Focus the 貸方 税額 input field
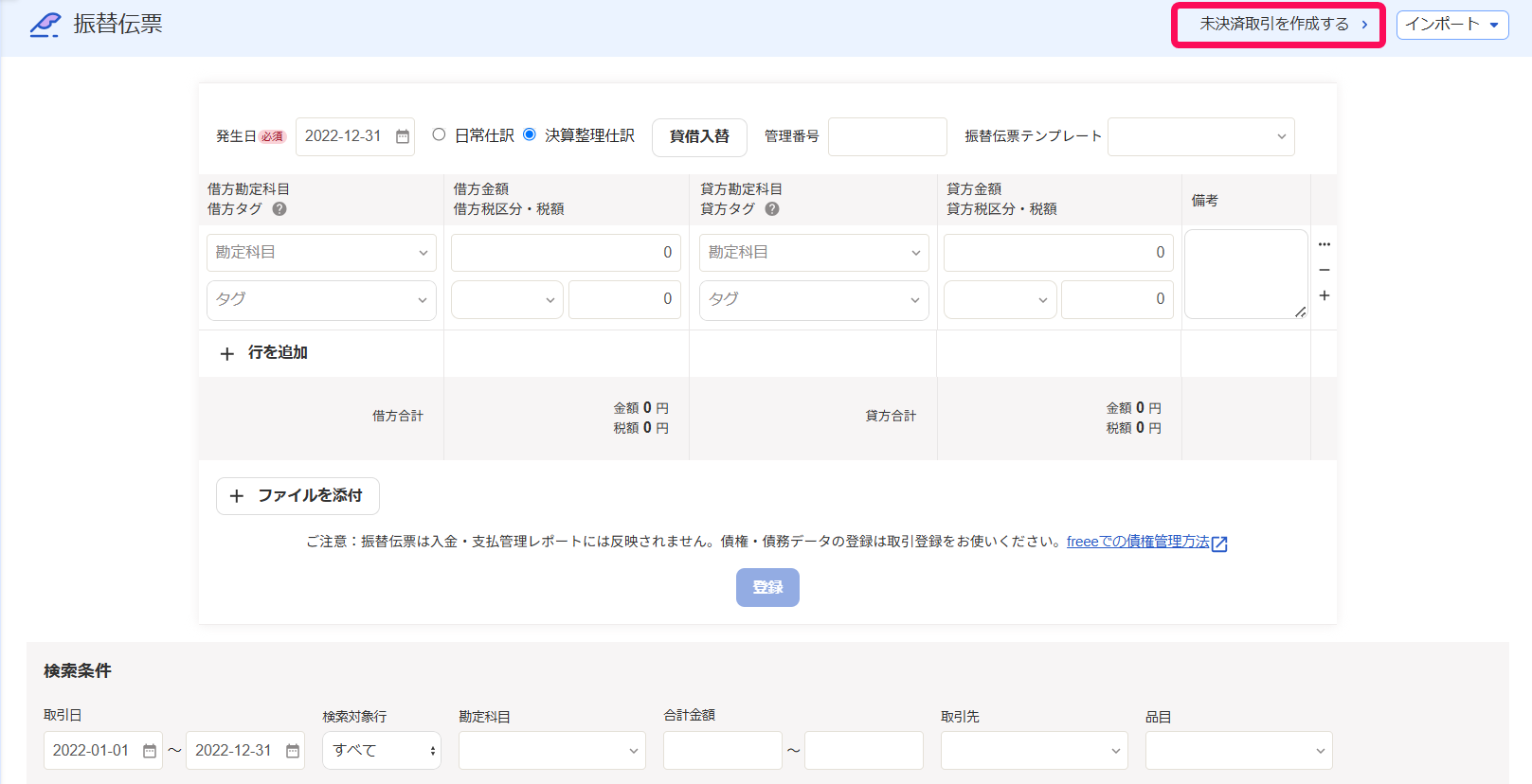This screenshot has width=1532, height=784. [x=1117, y=300]
